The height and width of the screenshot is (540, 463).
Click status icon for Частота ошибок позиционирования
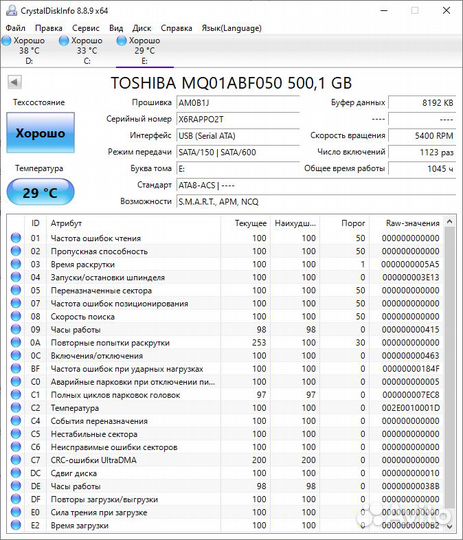point(16,303)
